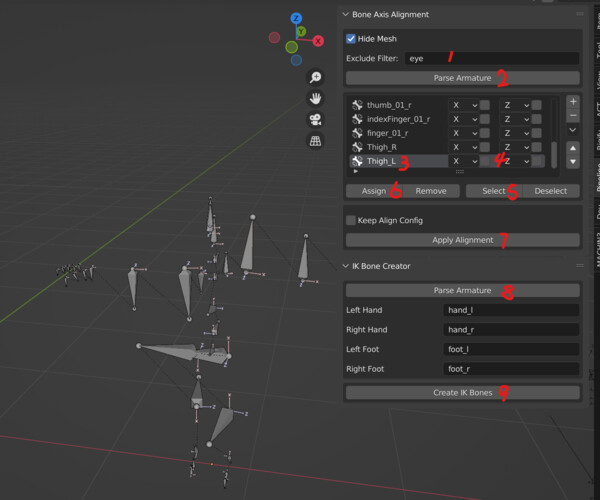This screenshot has width=600, height=500.
Task: Click Parse Armature in IK Bone Creator
Action: [463, 290]
